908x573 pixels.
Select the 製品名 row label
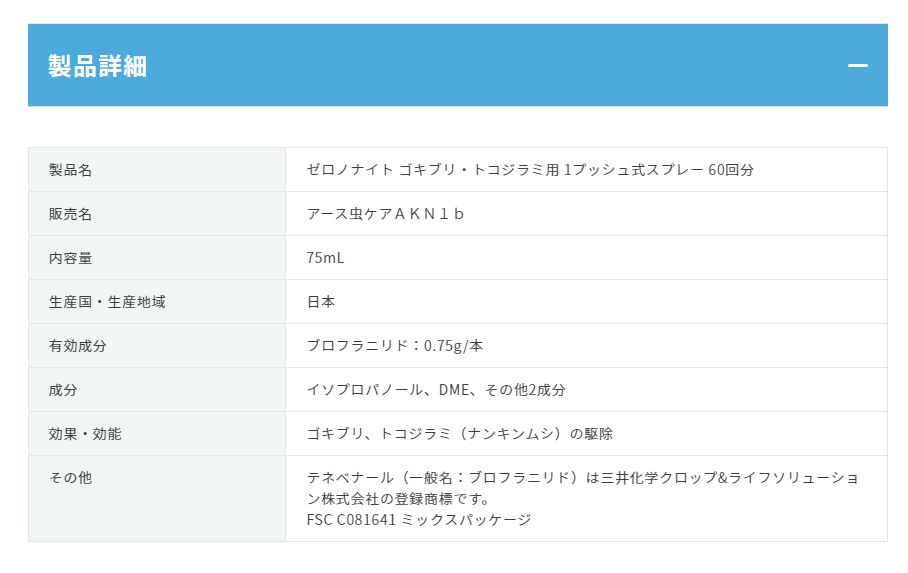[x=70, y=170]
